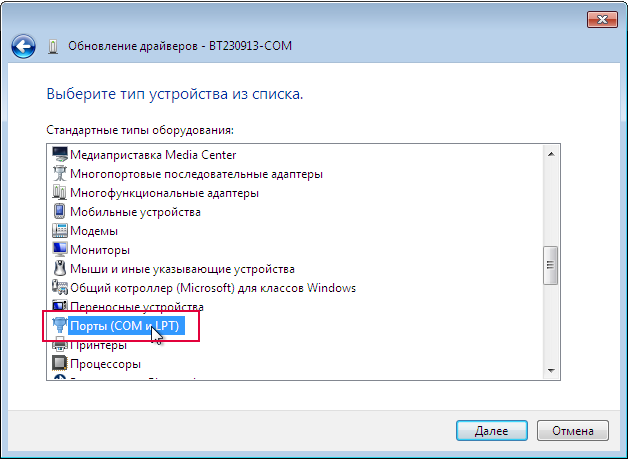Click the monitors icon

tap(60, 250)
